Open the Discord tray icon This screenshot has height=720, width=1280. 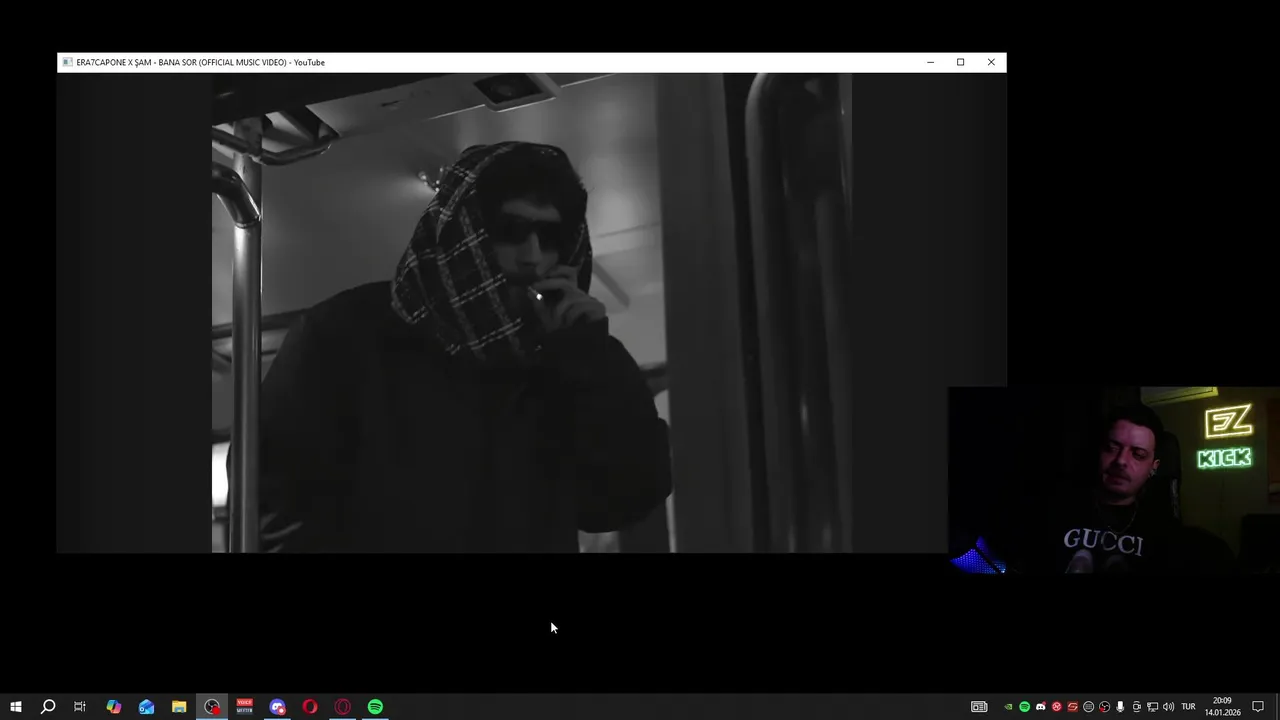[1040, 707]
